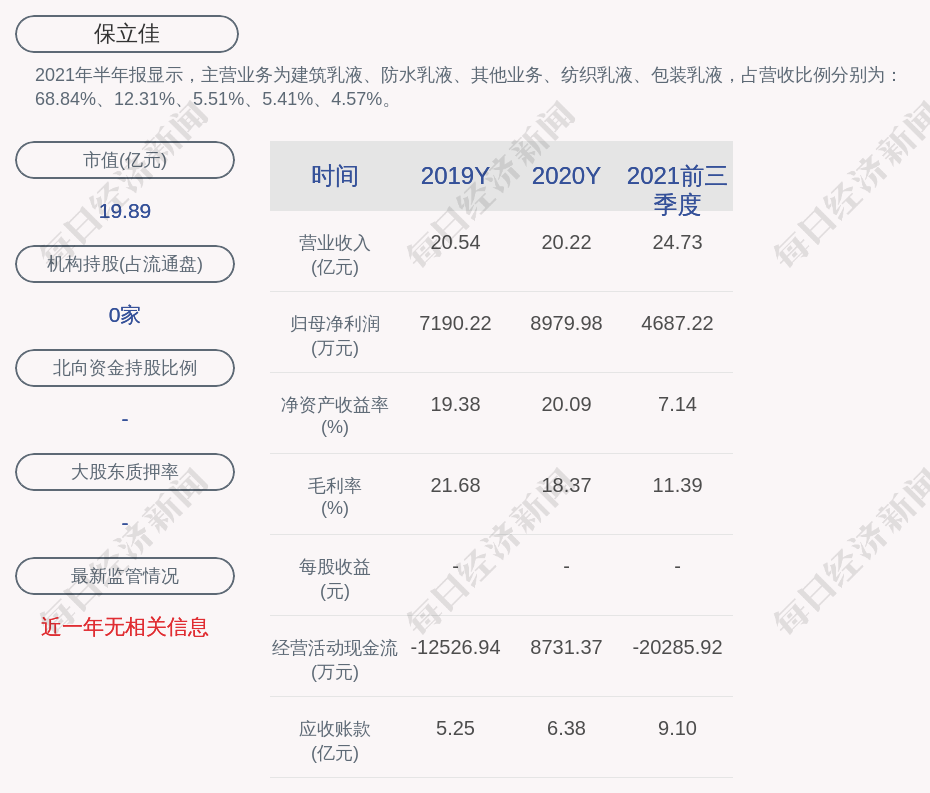Click the 大股东质押率 pill
Image resolution: width=930 pixels, height=793 pixels.
tap(125, 472)
